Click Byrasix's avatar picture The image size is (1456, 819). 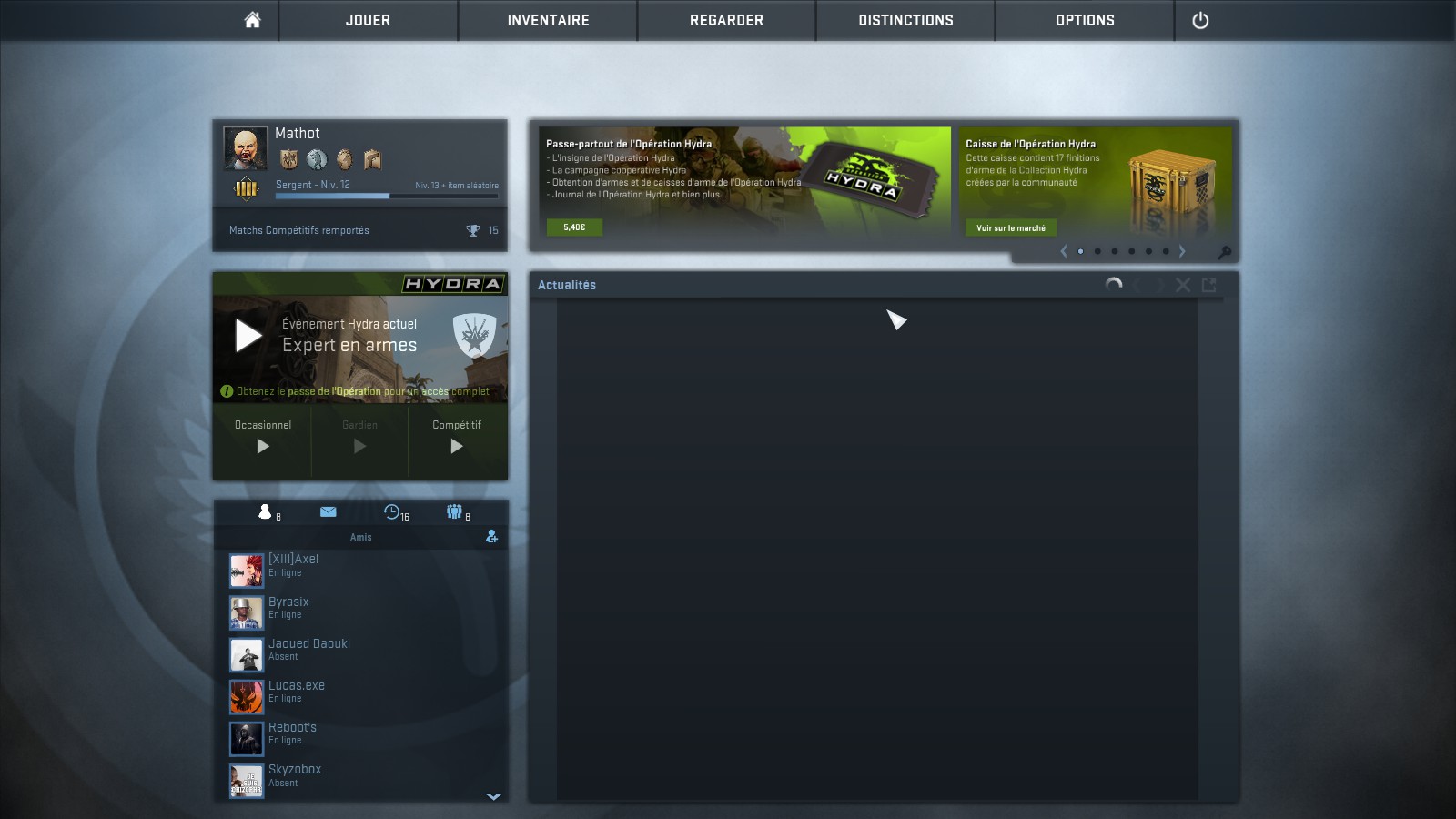[247, 612]
